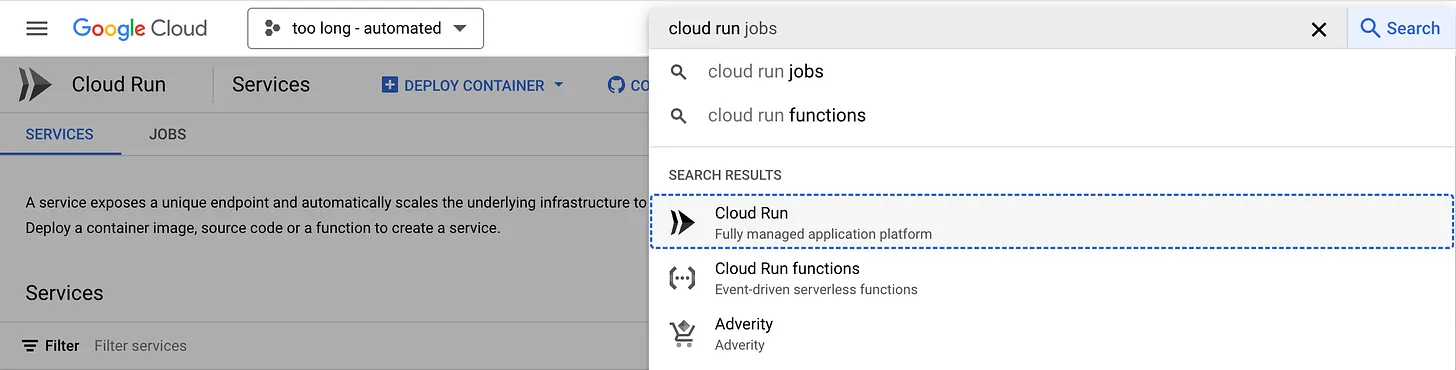Click the blue Search button
The height and width of the screenshot is (370, 1456).
[1400, 28]
